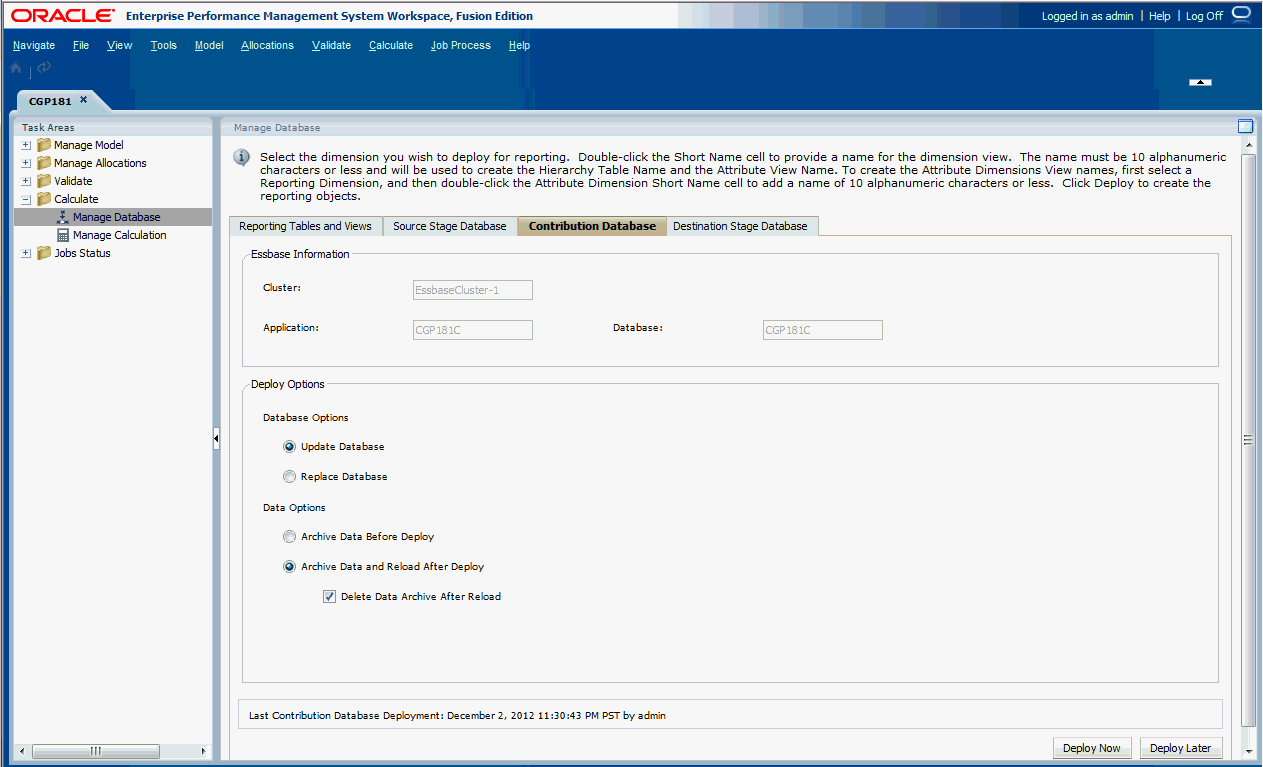
Task: Choose Archive Data Before Deploy
Action: 289,537
